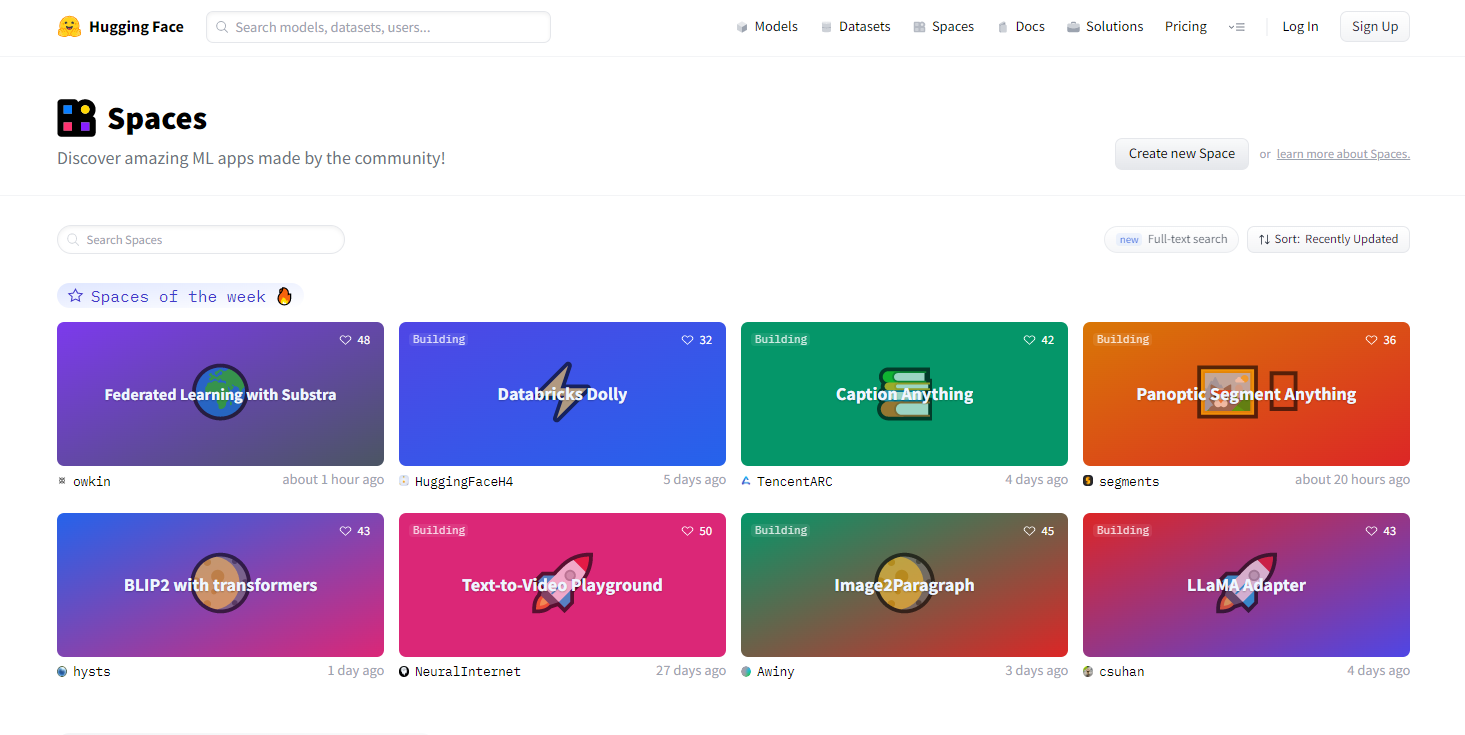Viewport: 1465px width, 735px height.
Task: Click the fire emoji after Spaces of the week
Action: point(284,296)
